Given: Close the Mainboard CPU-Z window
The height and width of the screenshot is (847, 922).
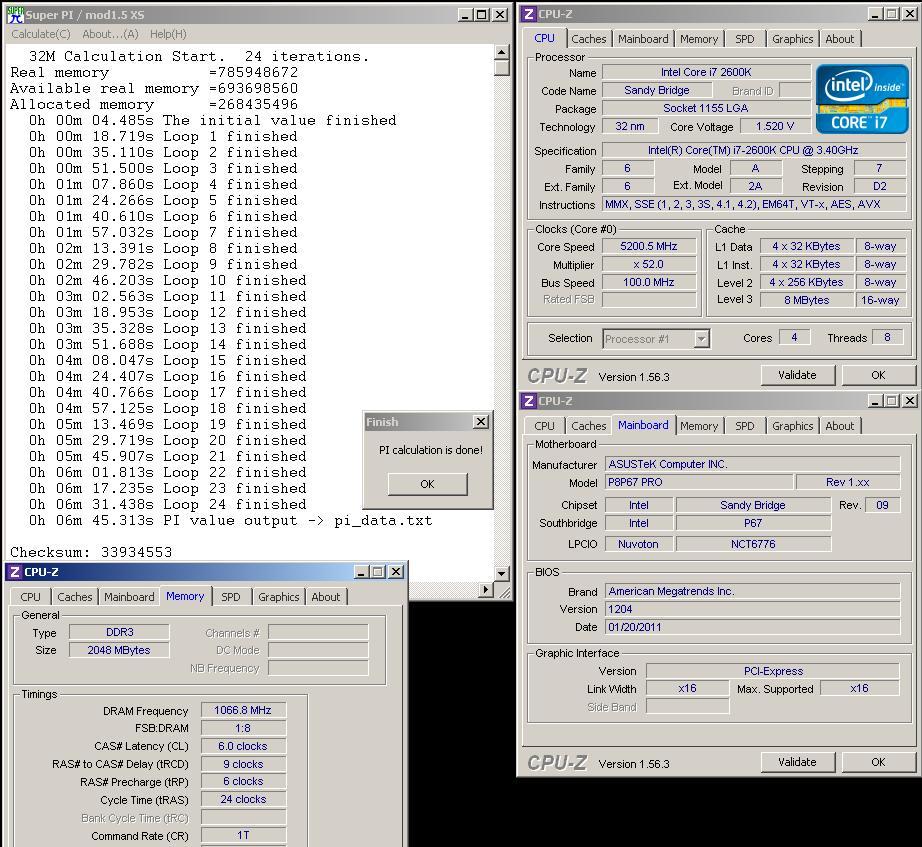Looking at the screenshot, I should click(x=910, y=401).
